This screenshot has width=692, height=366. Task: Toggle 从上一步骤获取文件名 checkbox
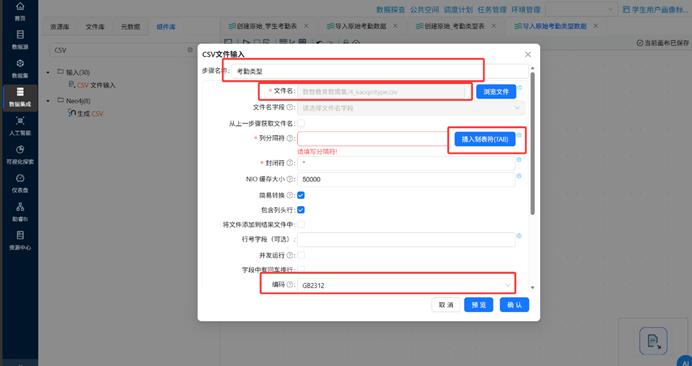[301, 123]
